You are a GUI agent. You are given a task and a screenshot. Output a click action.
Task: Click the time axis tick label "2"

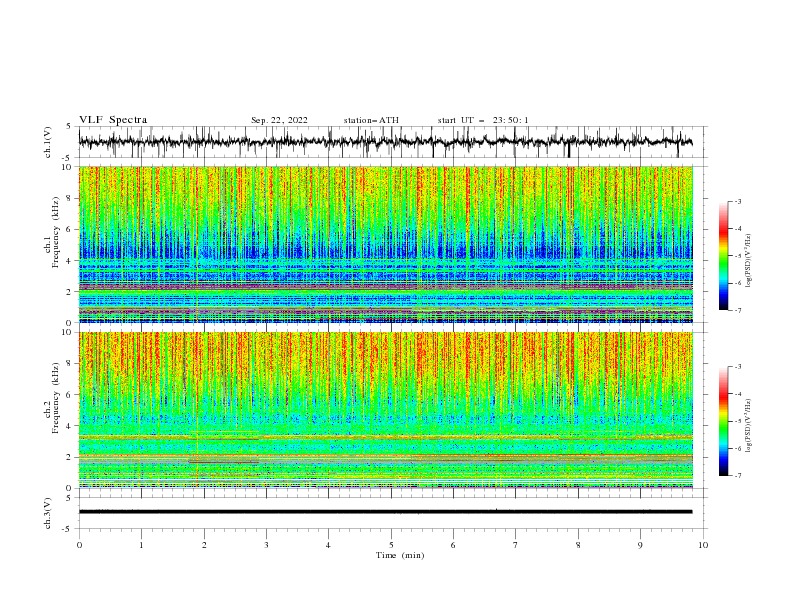click(204, 545)
